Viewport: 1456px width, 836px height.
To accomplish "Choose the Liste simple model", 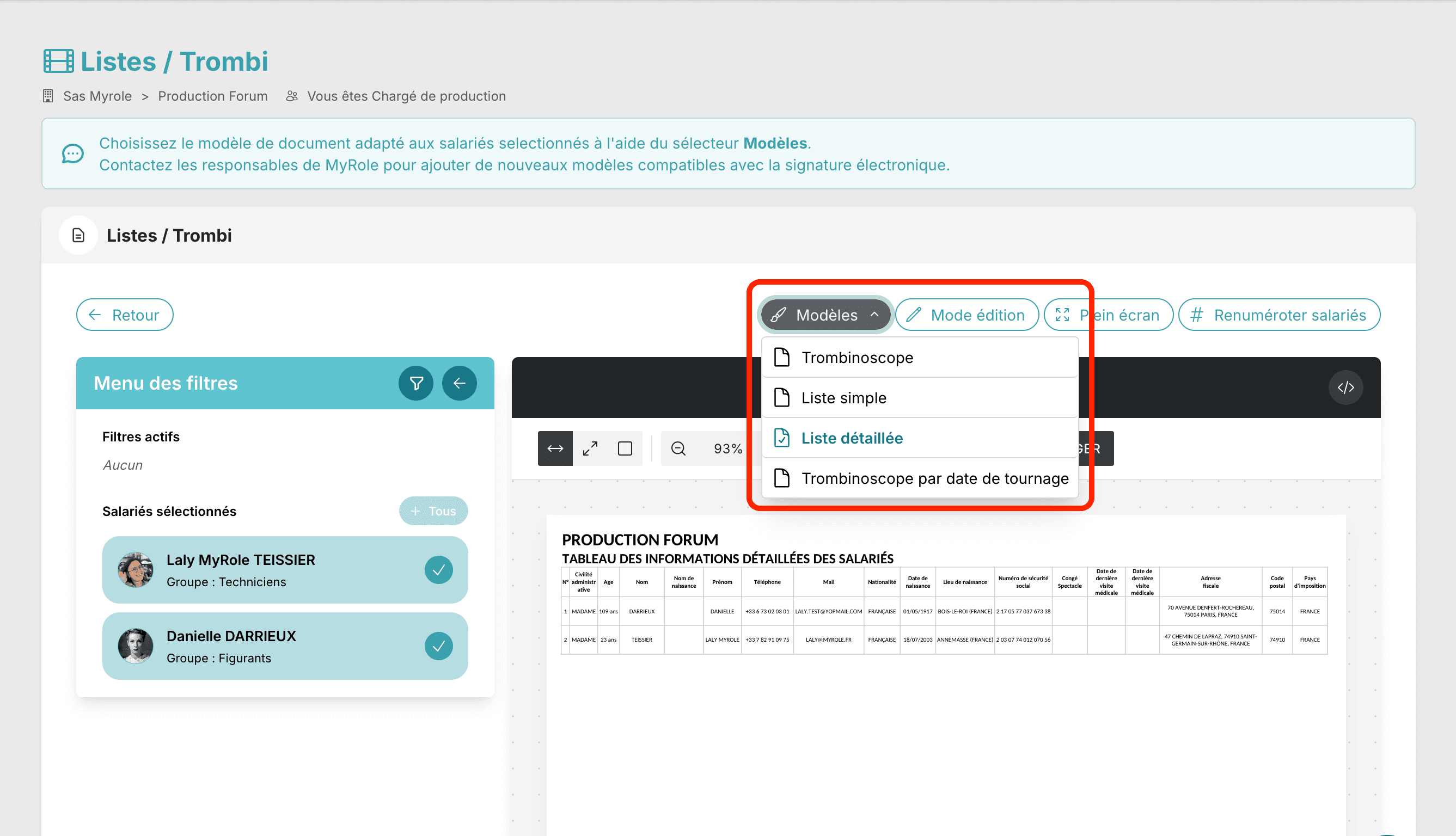I will point(920,398).
